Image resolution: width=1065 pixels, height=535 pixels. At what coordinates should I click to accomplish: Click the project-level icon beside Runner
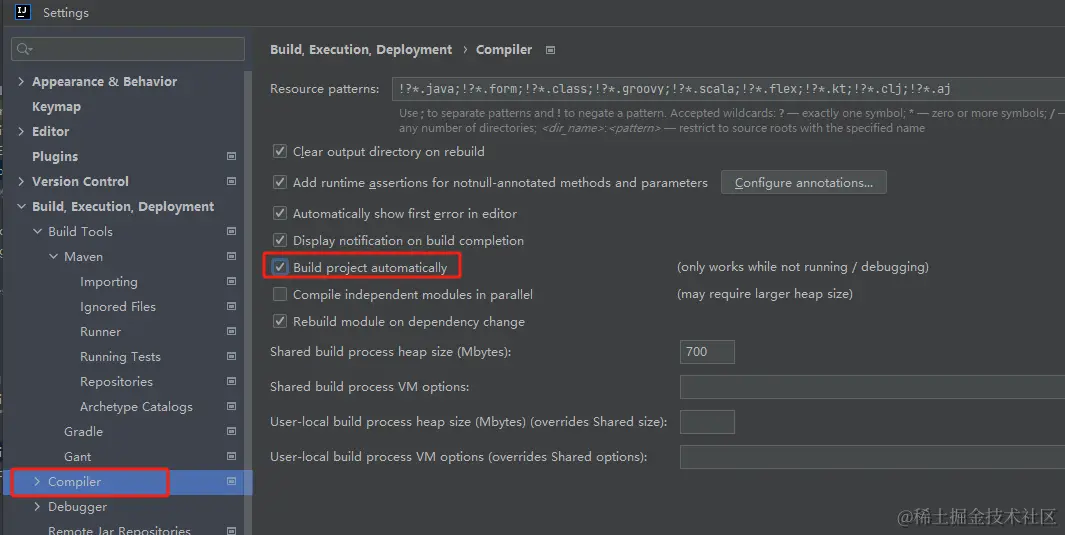click(231, 332)
